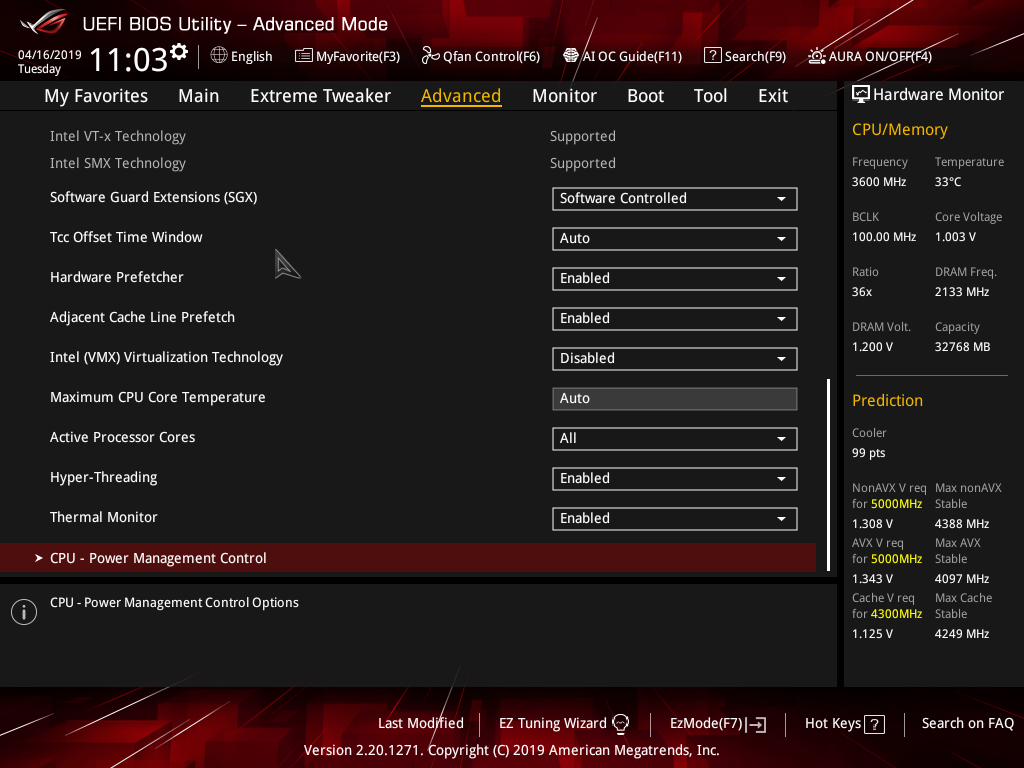Click the info icon in help panel

pos(24,612)
